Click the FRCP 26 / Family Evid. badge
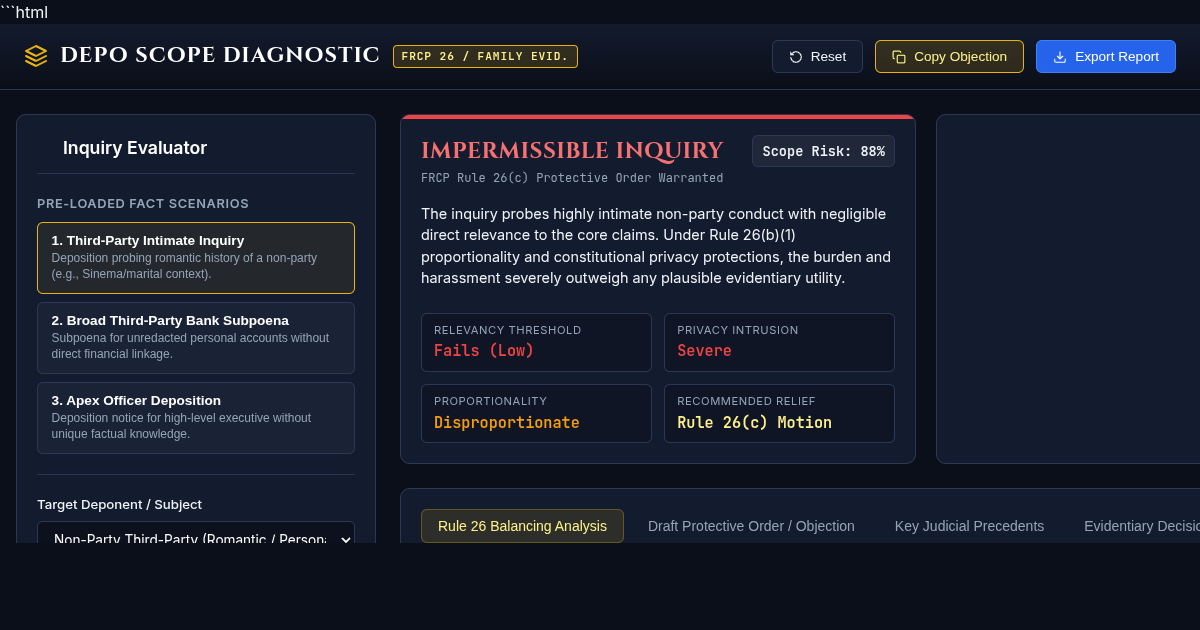Screen dimensions: 1200x630 [x=485, y=56]
